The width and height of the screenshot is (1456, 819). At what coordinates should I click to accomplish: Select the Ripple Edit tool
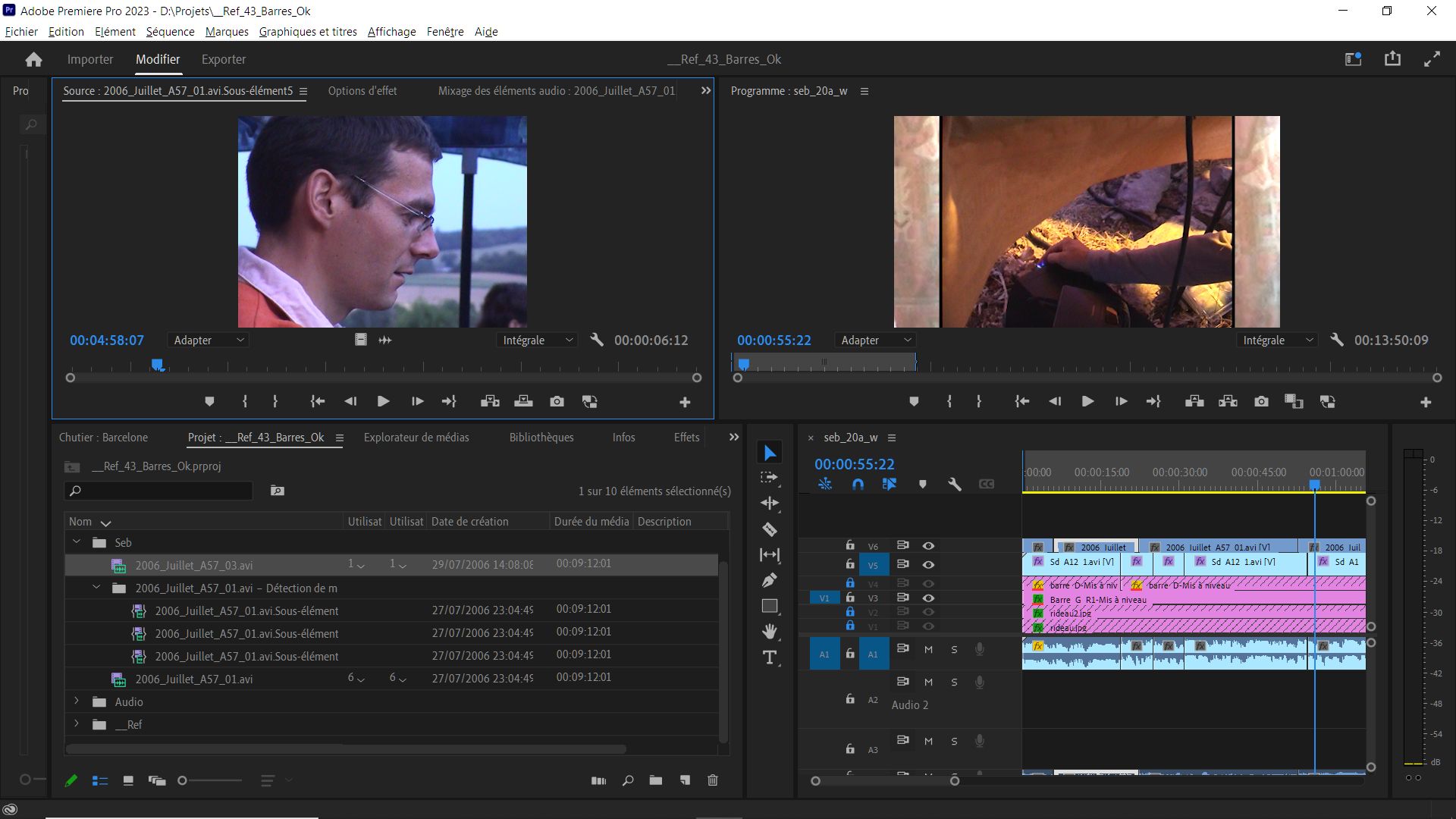769,503
